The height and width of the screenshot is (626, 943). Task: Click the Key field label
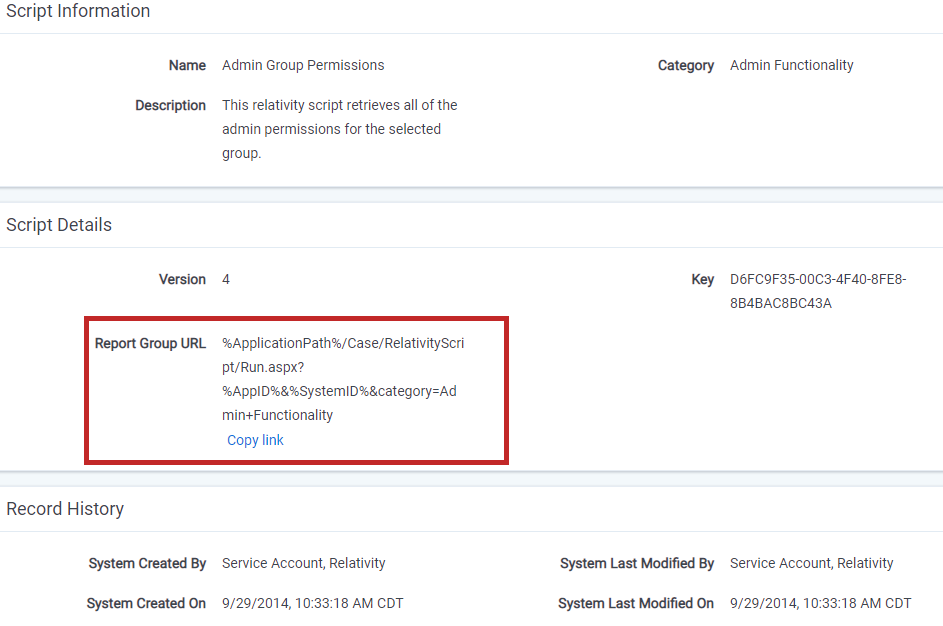tap(702, 279)
